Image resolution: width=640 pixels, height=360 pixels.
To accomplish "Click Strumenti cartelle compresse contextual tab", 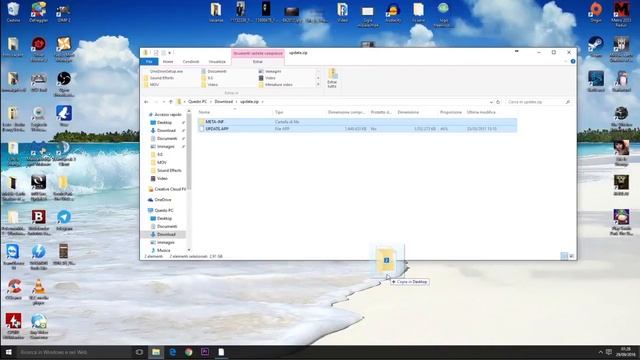I will (x=258, y=53).
